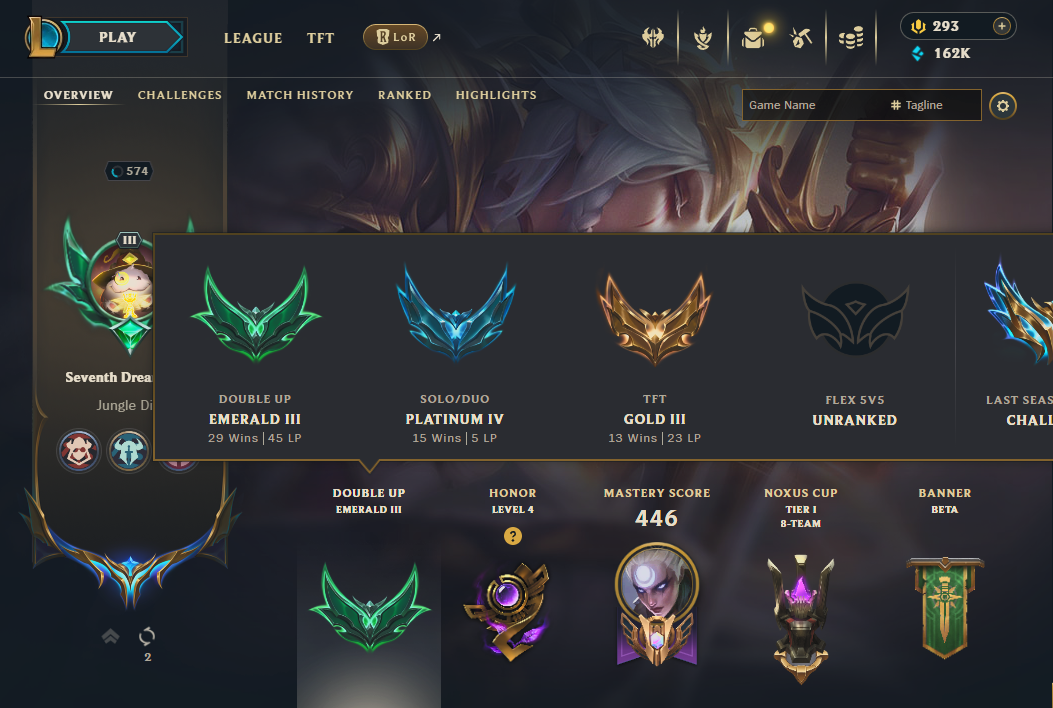Open the TFT menu item
The image size is (1053, 708).
coord(320,38)
